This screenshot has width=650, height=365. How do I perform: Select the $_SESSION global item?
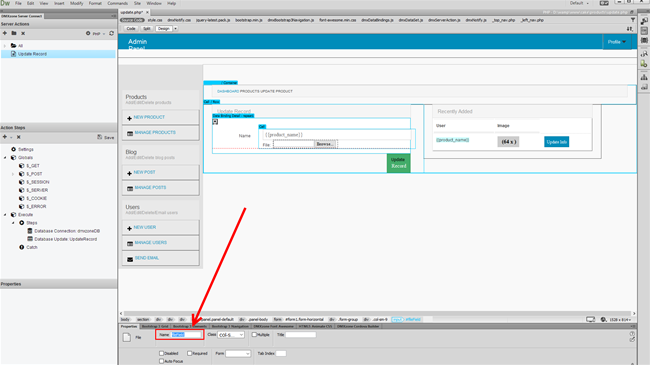pos(38,182)
